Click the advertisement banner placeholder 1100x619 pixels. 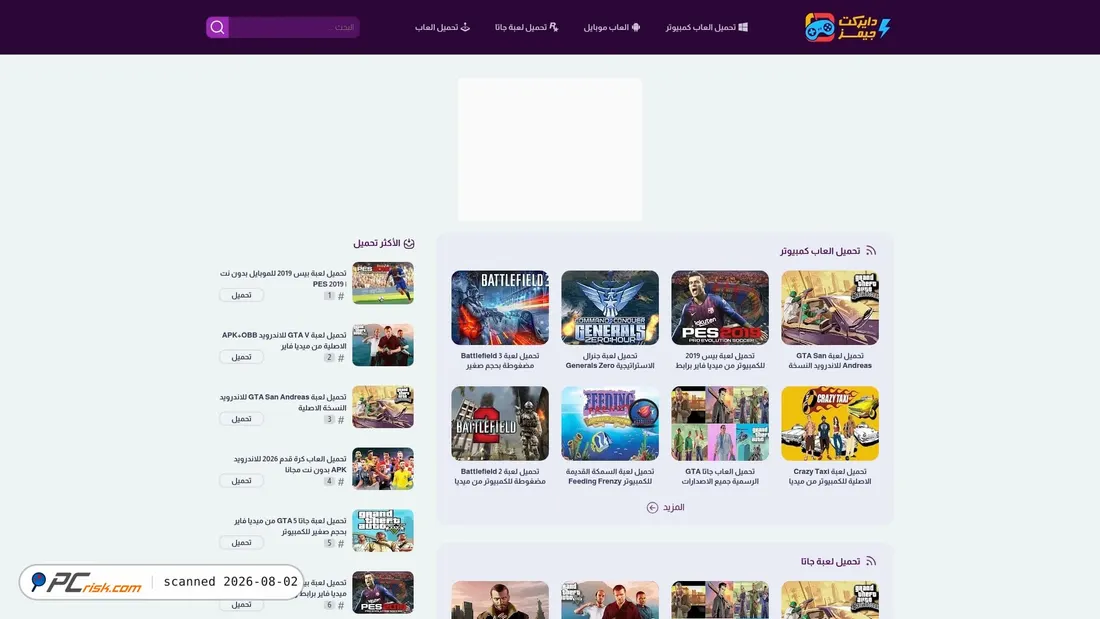550,149
